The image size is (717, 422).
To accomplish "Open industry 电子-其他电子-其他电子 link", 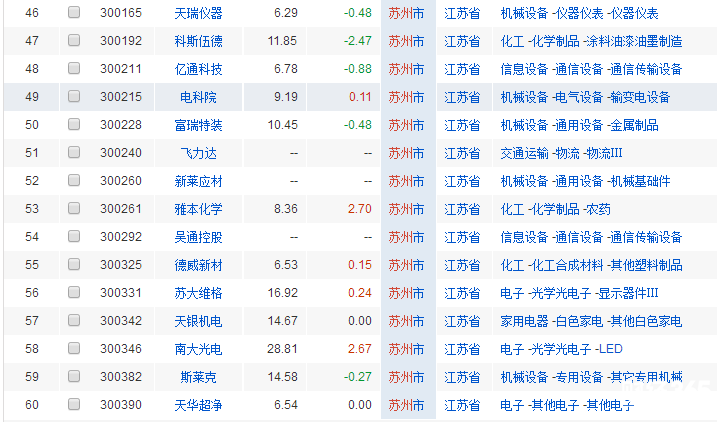I will point(567,405).
